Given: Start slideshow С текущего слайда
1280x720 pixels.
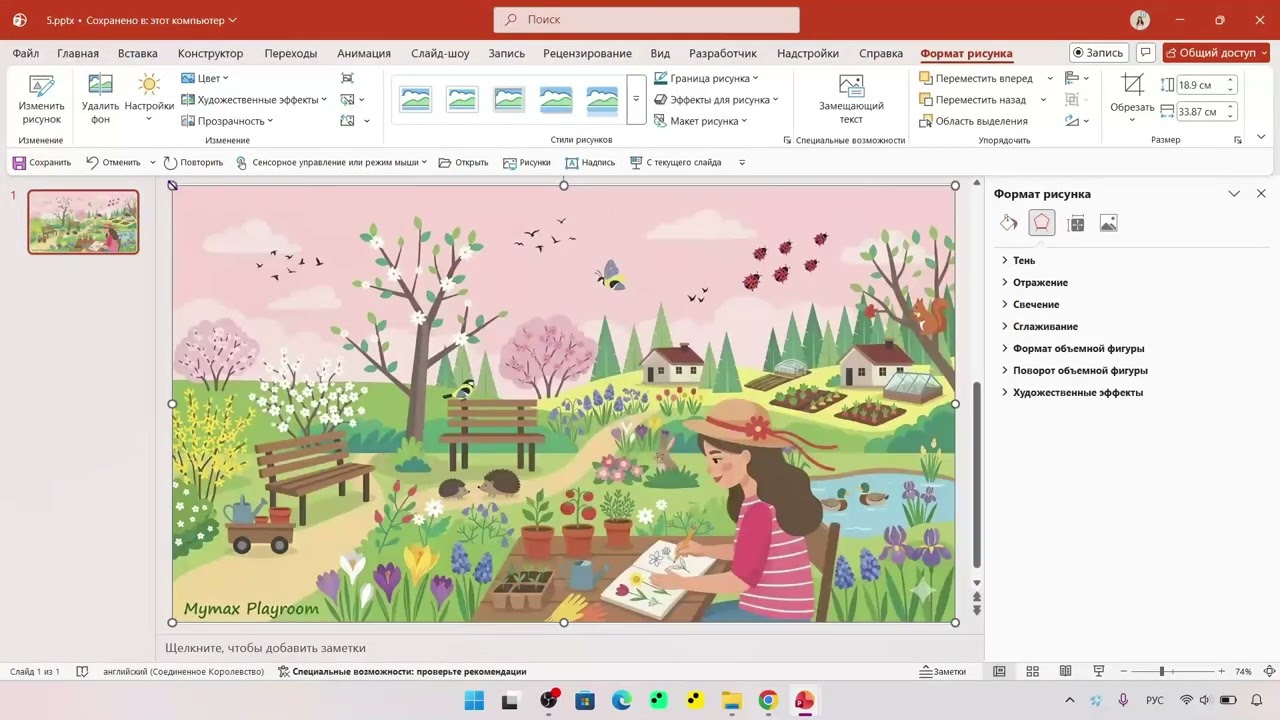Looking at the screenshot, I should pos(676,162).
